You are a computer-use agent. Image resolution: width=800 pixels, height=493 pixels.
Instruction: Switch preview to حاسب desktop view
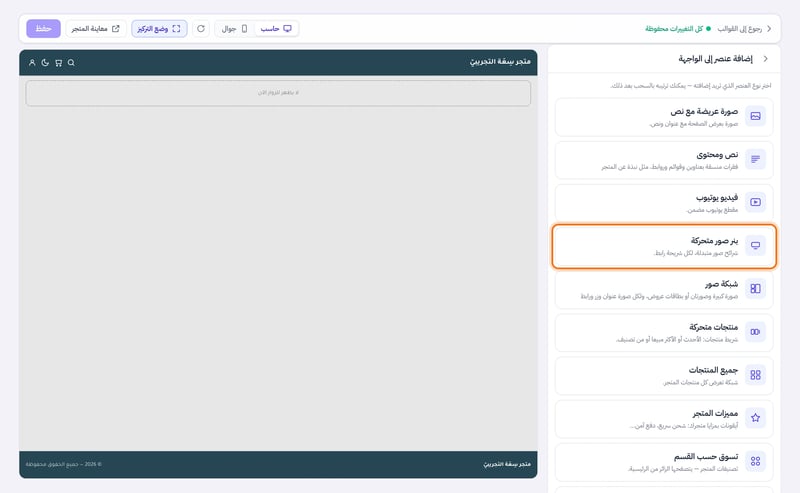(276, 29)
